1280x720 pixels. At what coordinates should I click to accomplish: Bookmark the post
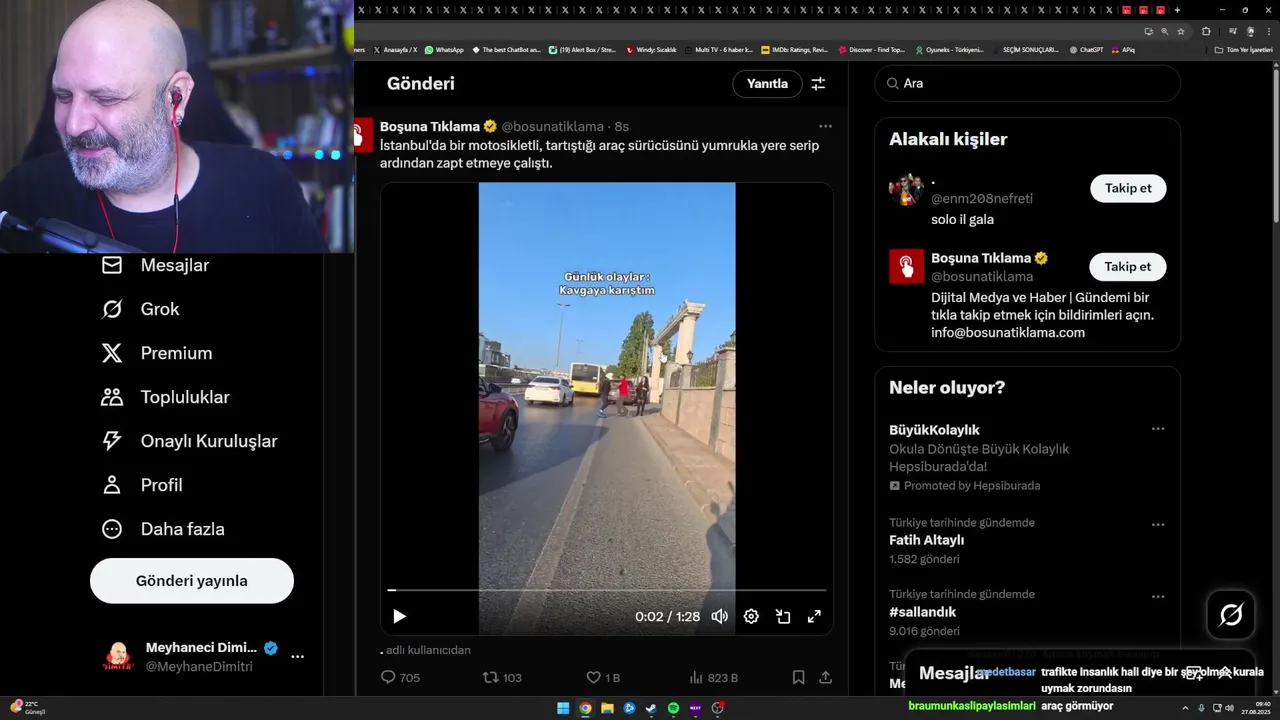pos(798,678)
